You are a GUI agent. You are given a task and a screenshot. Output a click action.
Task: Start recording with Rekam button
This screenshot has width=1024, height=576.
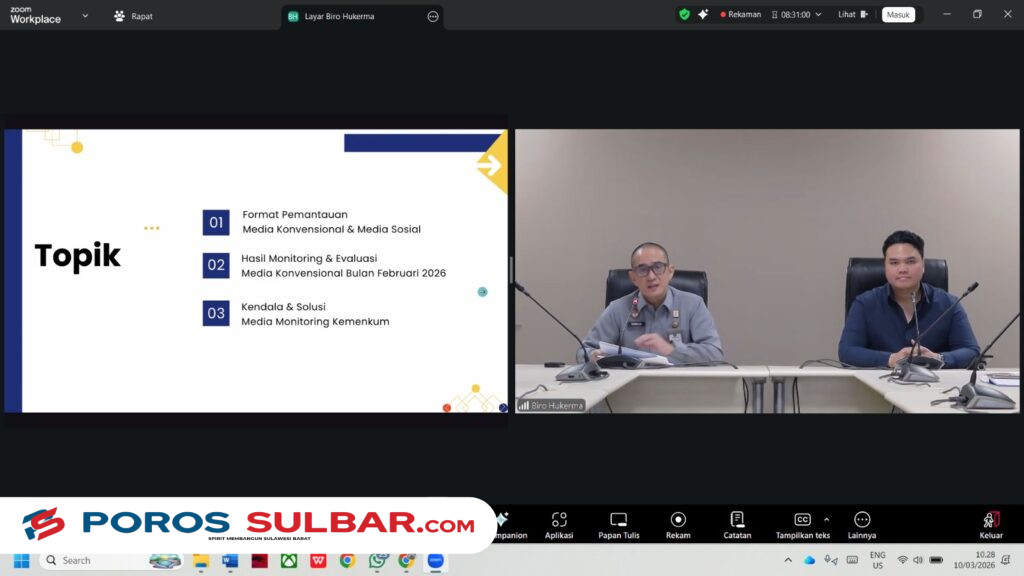pyautogui.click(x=678, y=524)
